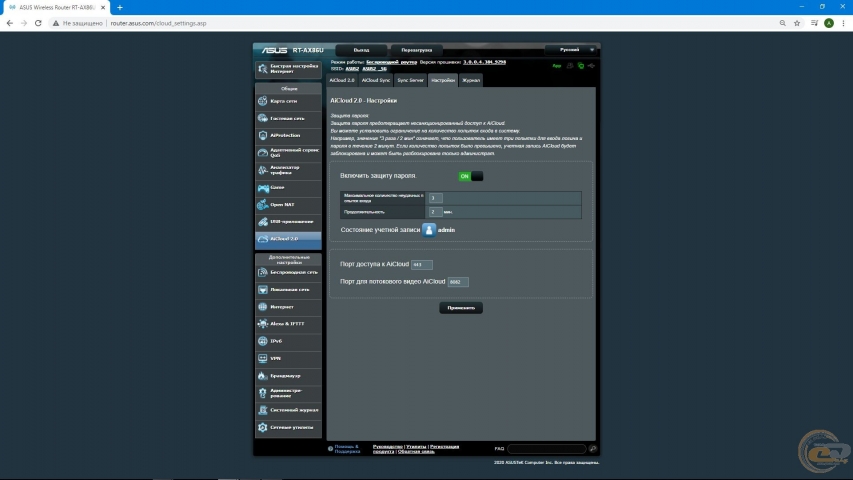Open the guest network (Гостевая сеть) icon
Viewport: 853px width, 480px height.
[263, 118]
